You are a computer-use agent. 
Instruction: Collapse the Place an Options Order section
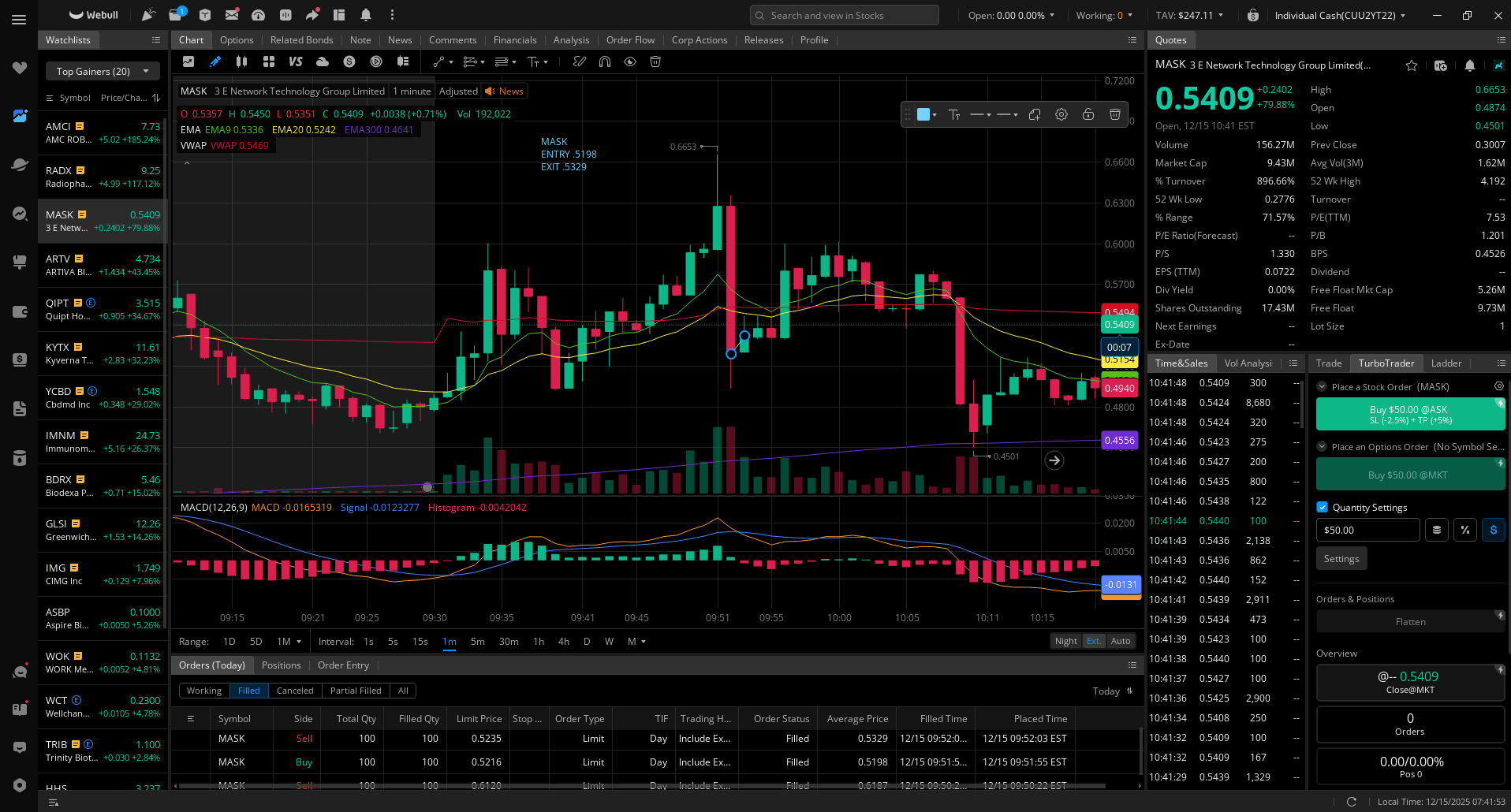click(1323, 446)
